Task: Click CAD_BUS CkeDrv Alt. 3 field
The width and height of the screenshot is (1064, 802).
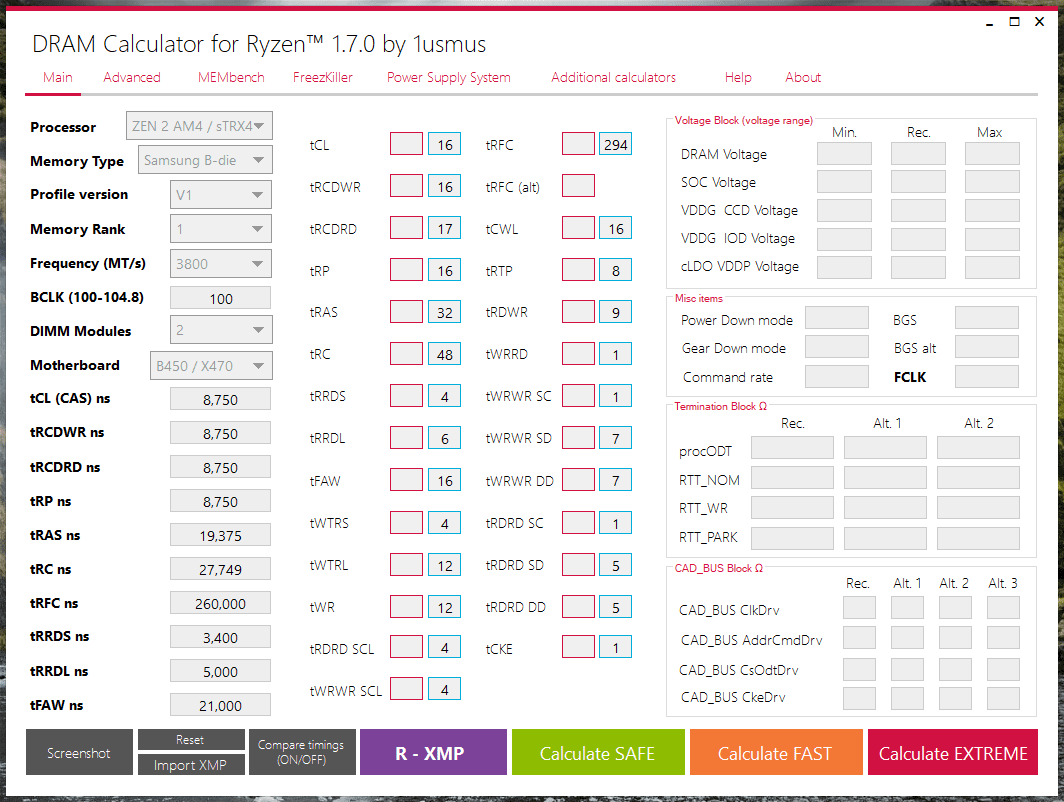Action: tap(1003, 698)
